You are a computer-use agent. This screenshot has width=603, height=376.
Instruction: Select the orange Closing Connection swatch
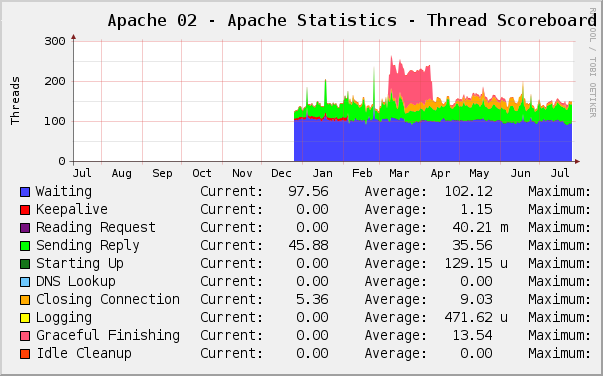pyautogui.click(x=25, y=300)
